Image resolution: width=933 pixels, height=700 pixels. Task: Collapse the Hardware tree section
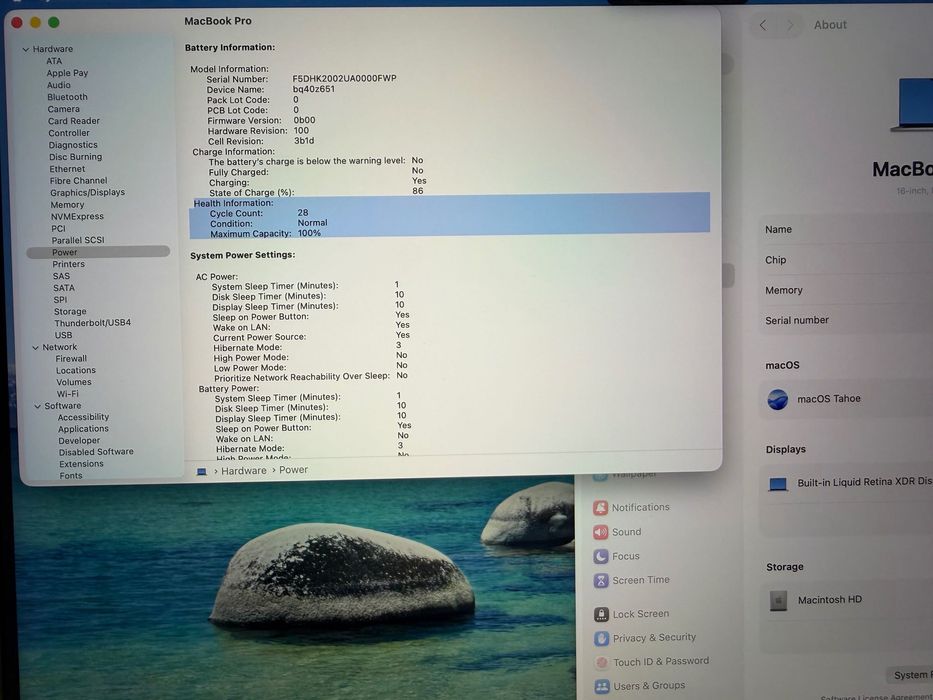click(x=26, y=49)
